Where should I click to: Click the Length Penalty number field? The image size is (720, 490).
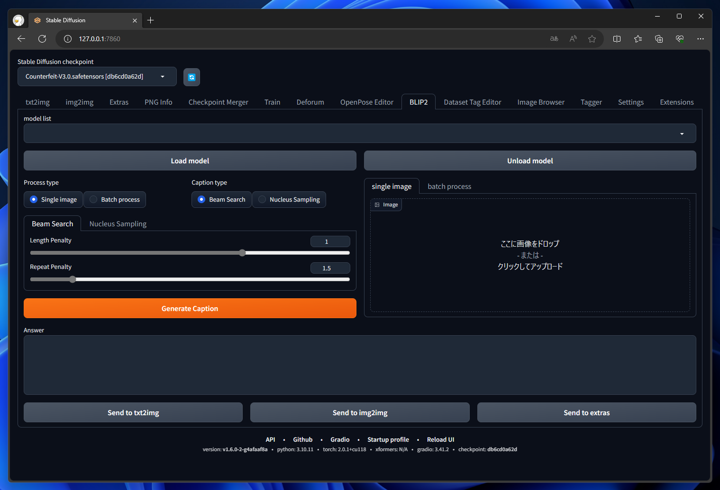point(330,242)
